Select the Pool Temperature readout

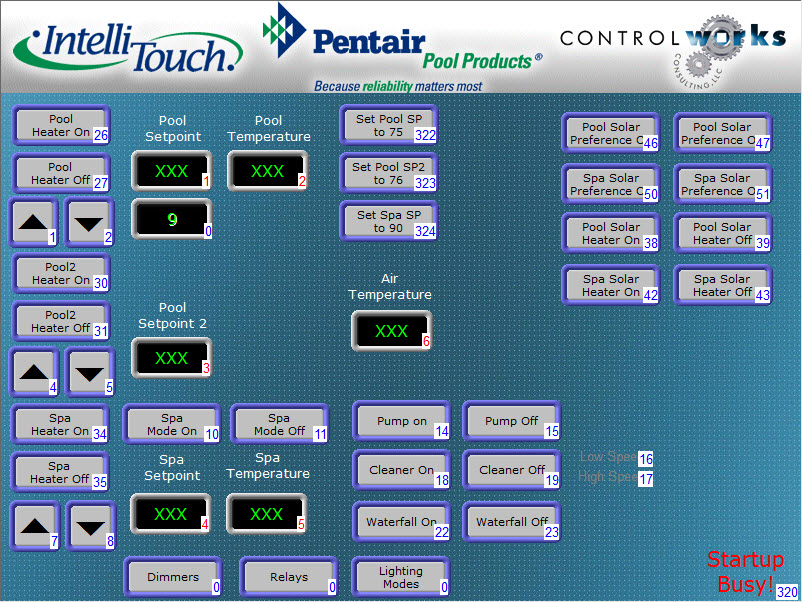click(x=268, y=171)
